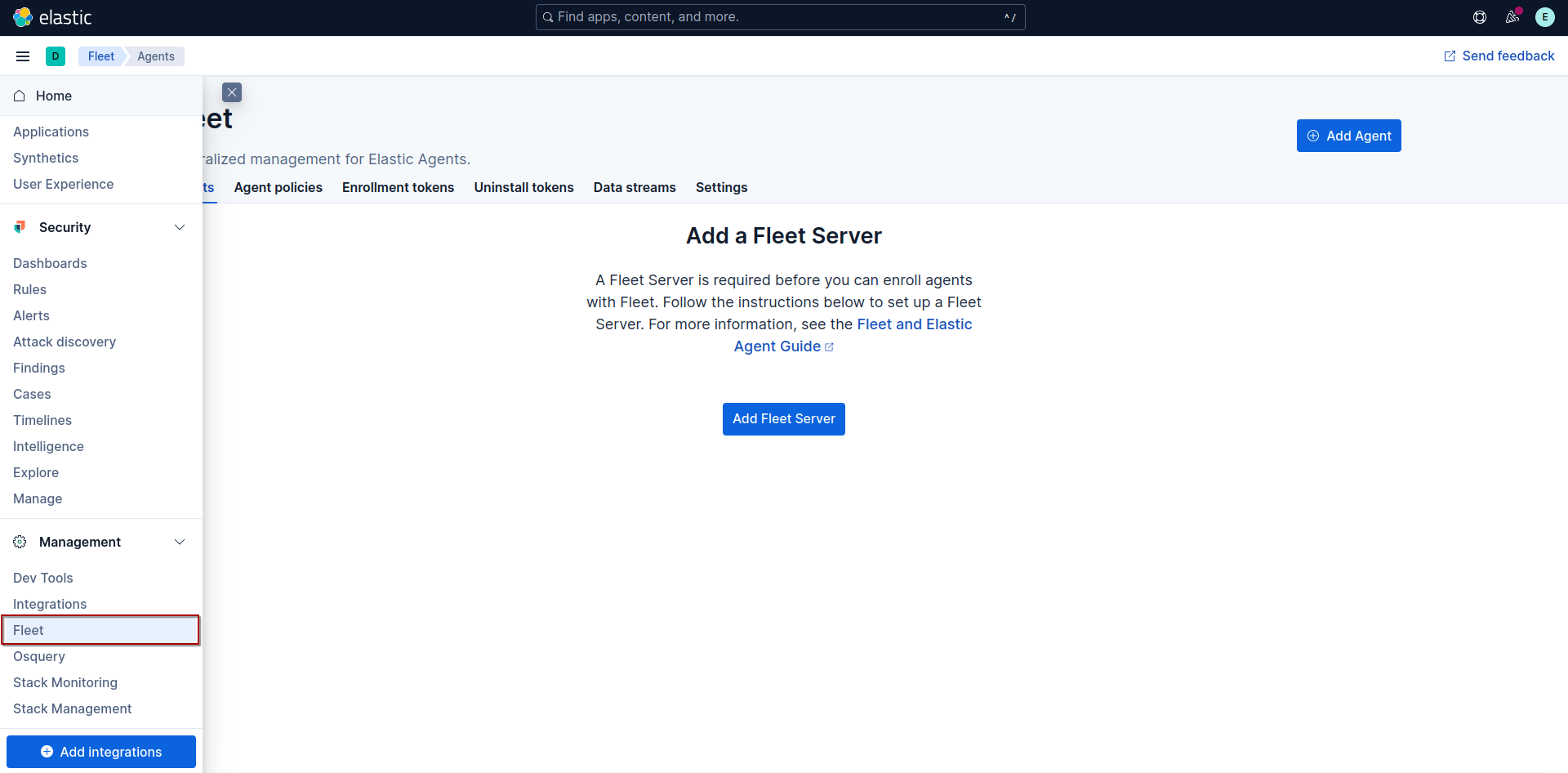Open Manage in the sidebar
The width and height of the screenshot is (1568, 773).
point(38,498)
